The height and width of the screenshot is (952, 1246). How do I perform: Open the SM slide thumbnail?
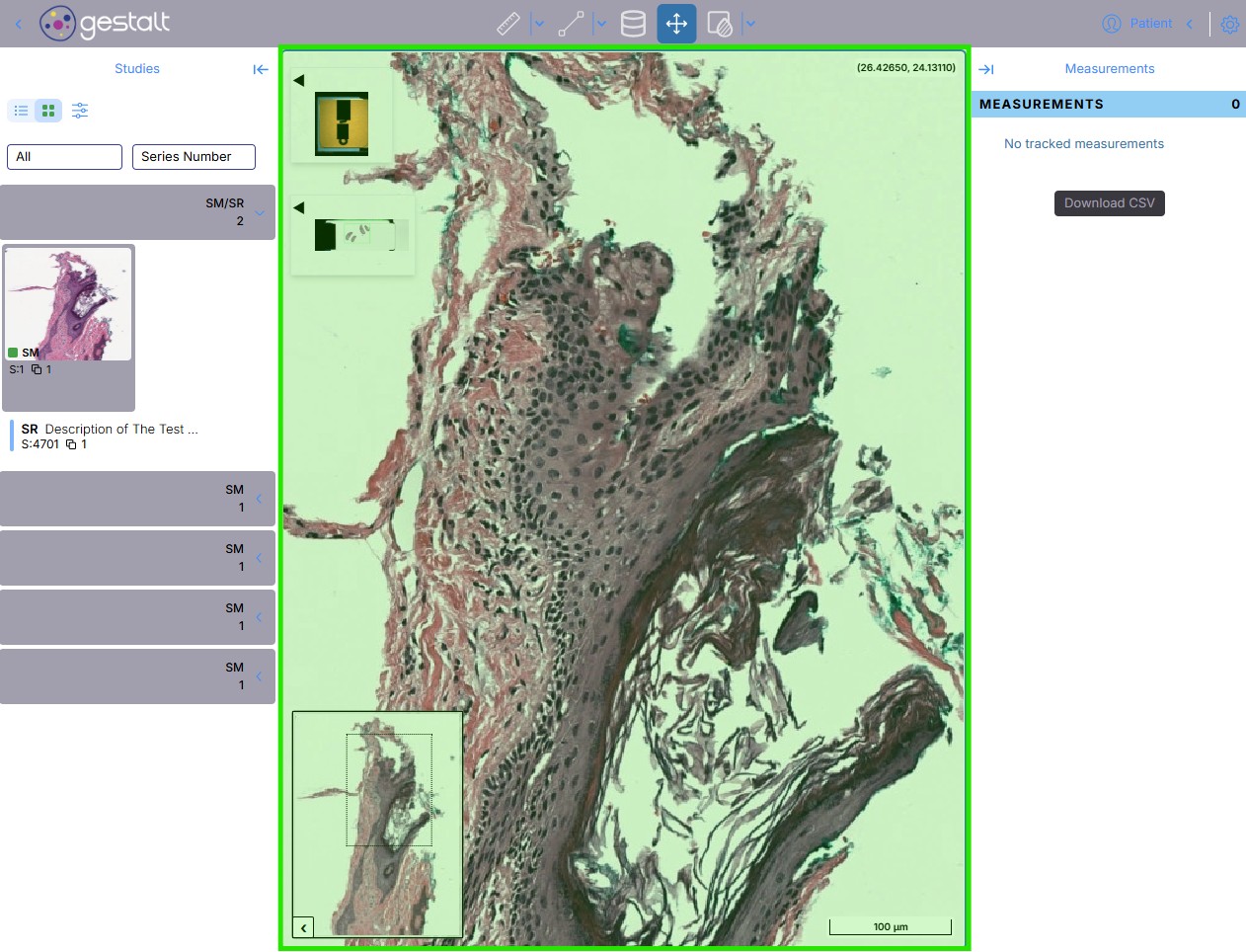pos(68,304)
